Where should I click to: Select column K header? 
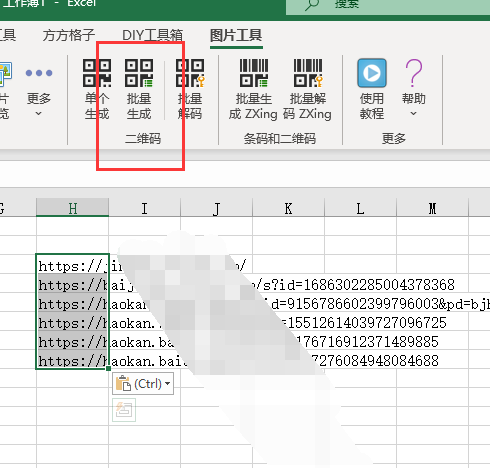288,208
